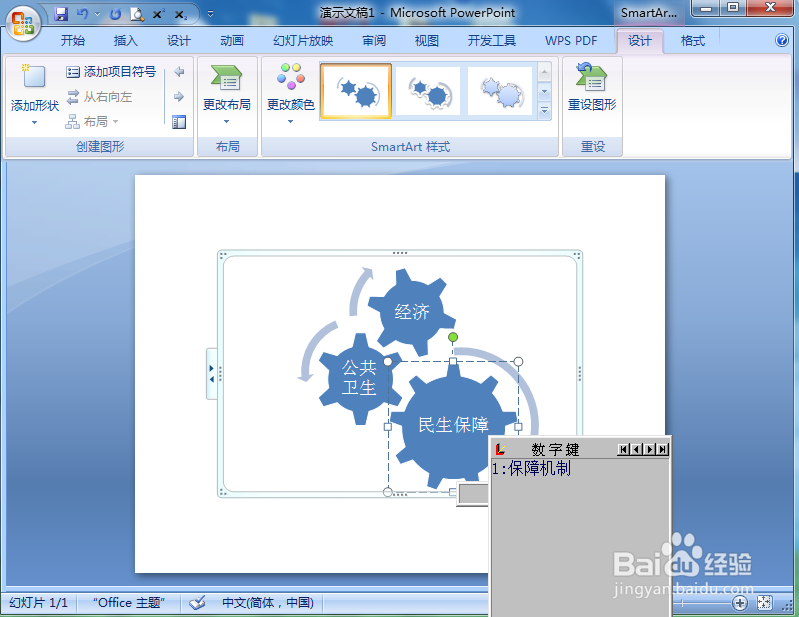Go to previous IME candidate page
Screen dimensions: 799x617
point(636,449)
